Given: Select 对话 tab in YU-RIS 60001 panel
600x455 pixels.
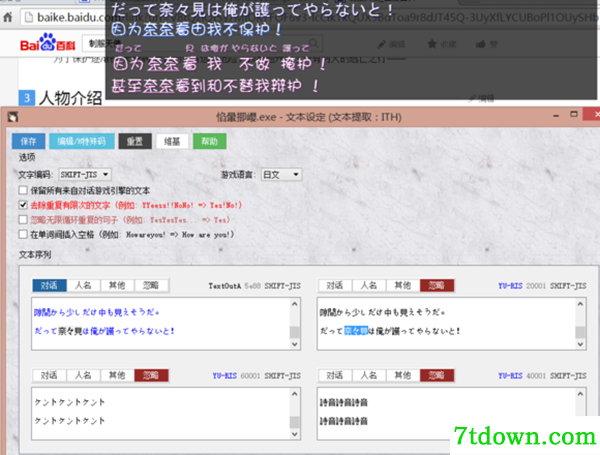Looking at the screenshot, I should (49, 375).
